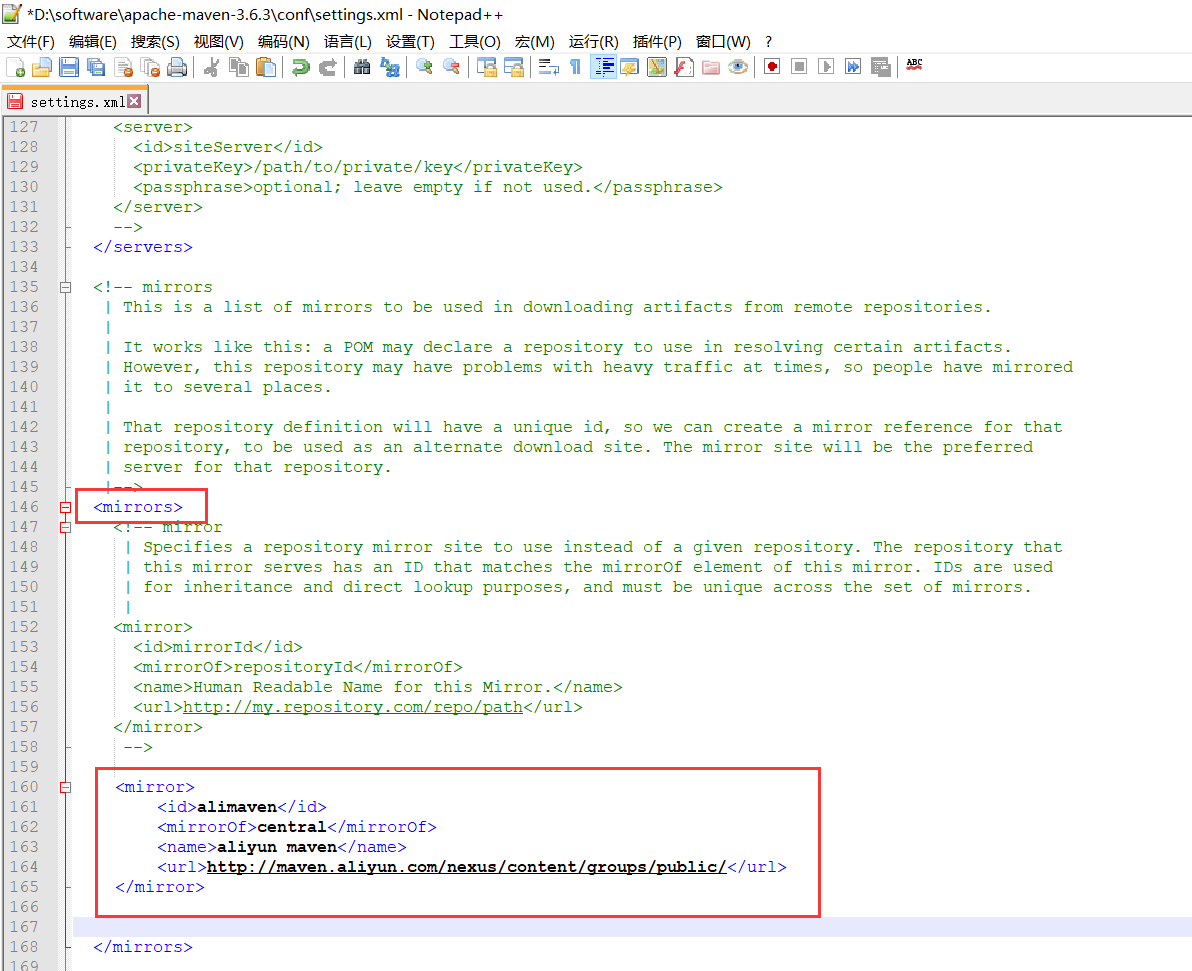Open Folder as Workspace icon

(x=711, y=68)
